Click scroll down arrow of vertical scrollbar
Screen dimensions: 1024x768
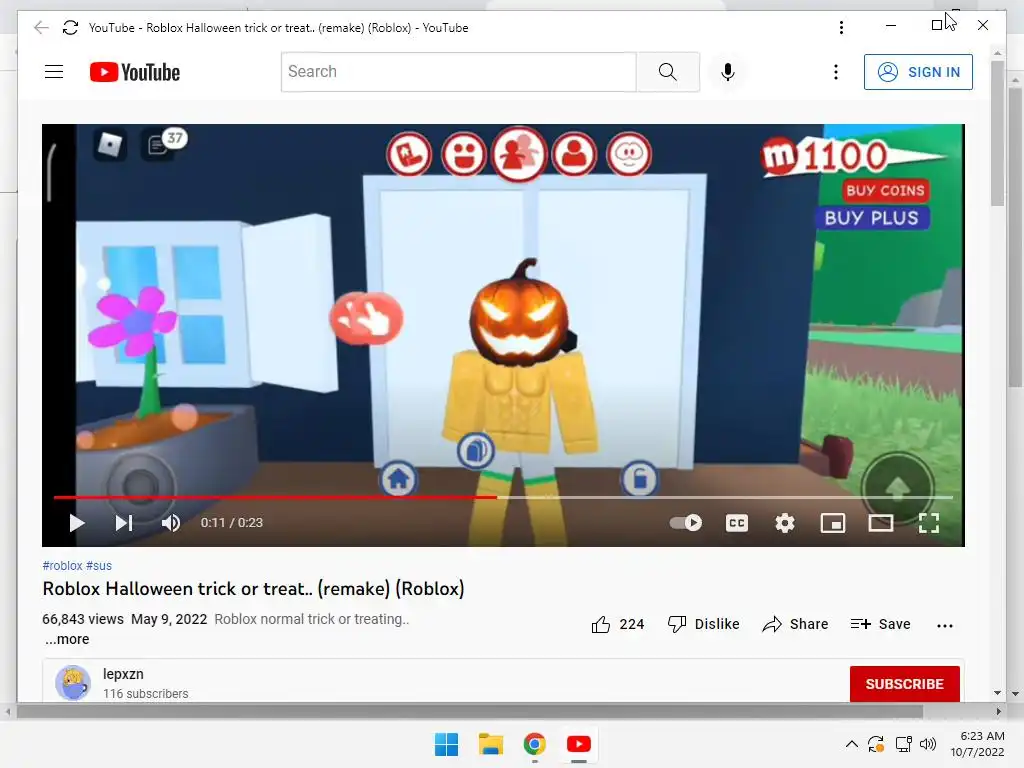click(997, 693)
